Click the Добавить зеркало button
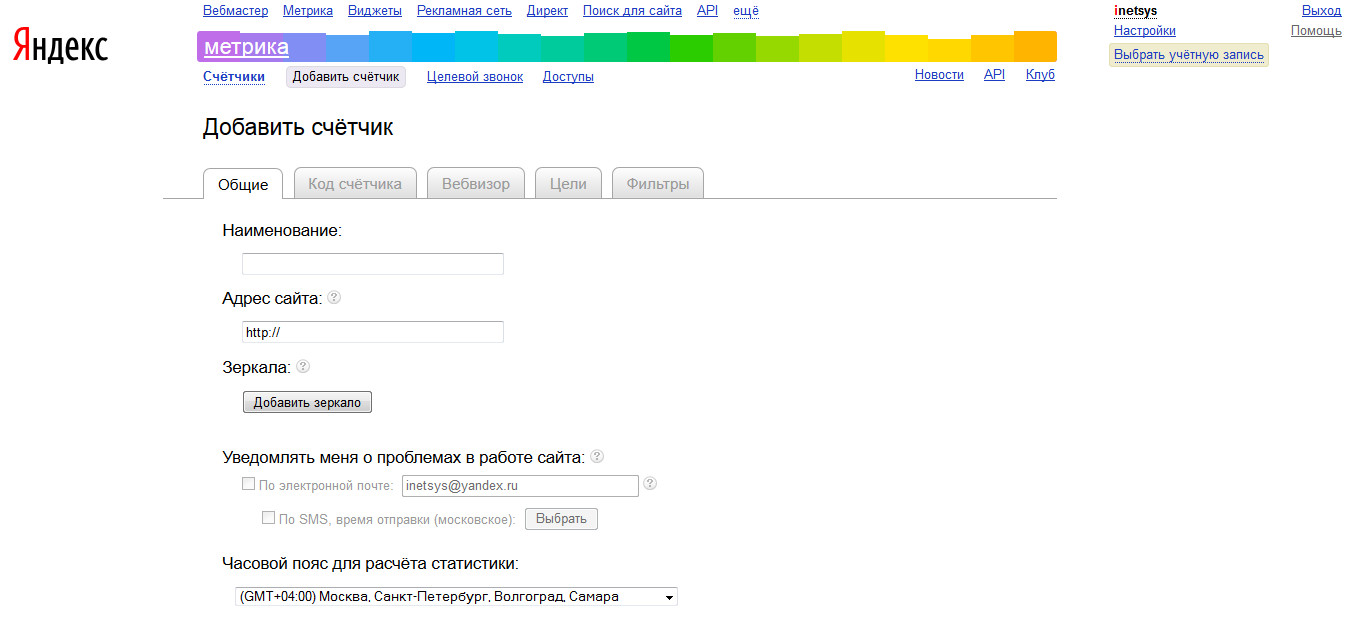 308,402
